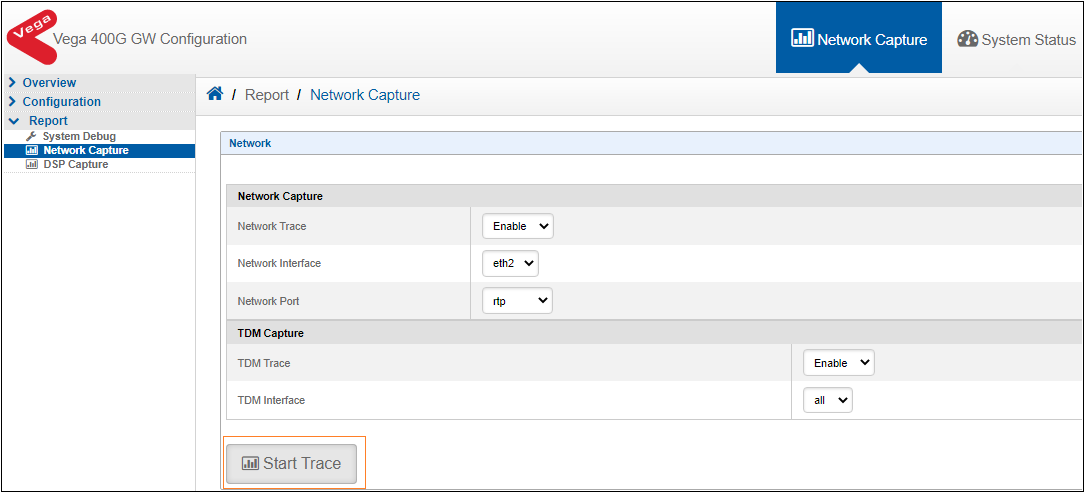
Task: Click the Network Interface label
Action: [x=279, y=263]
